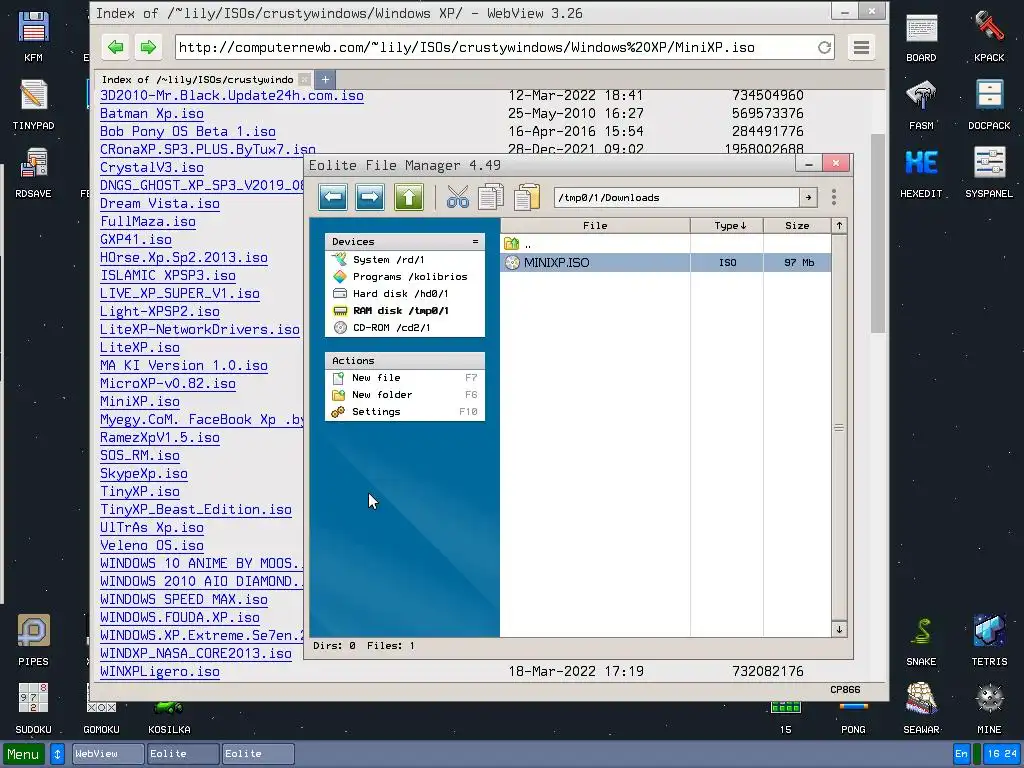Screen dimensions: 1024x768
Task: Launch SEAWAR game icon
Action: 921,708
